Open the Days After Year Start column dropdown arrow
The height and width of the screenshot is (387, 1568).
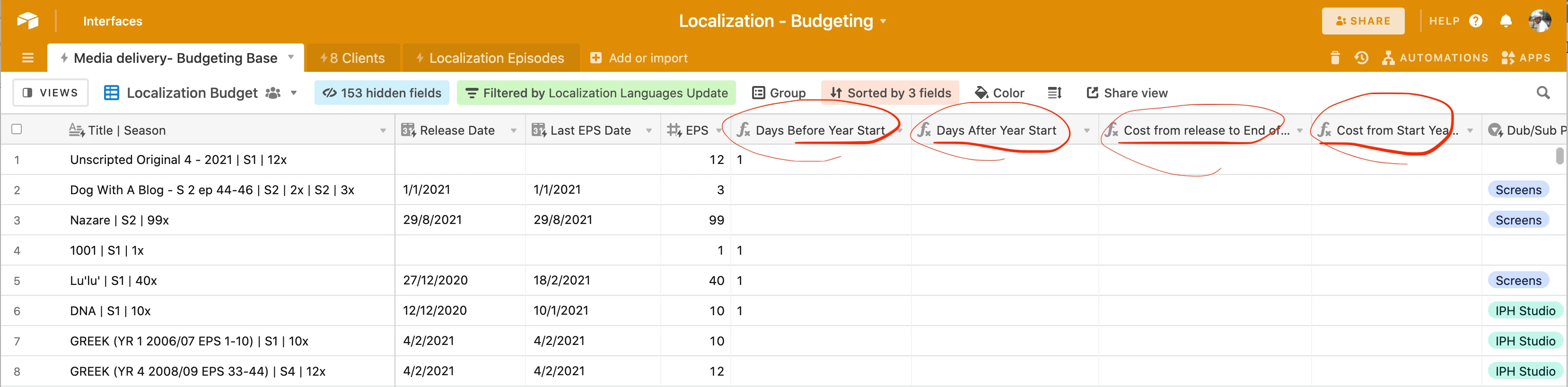pyautogui.click(x=1086, y=130)
